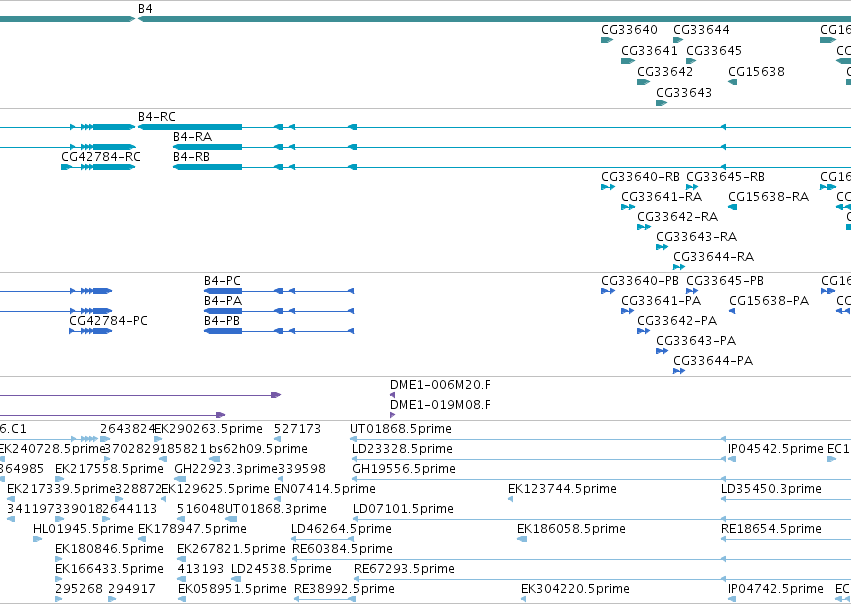Click transcript CG42784-RC
Image resolution: width=851 pixels, height=604 pixels.
[x=101, y=157]
